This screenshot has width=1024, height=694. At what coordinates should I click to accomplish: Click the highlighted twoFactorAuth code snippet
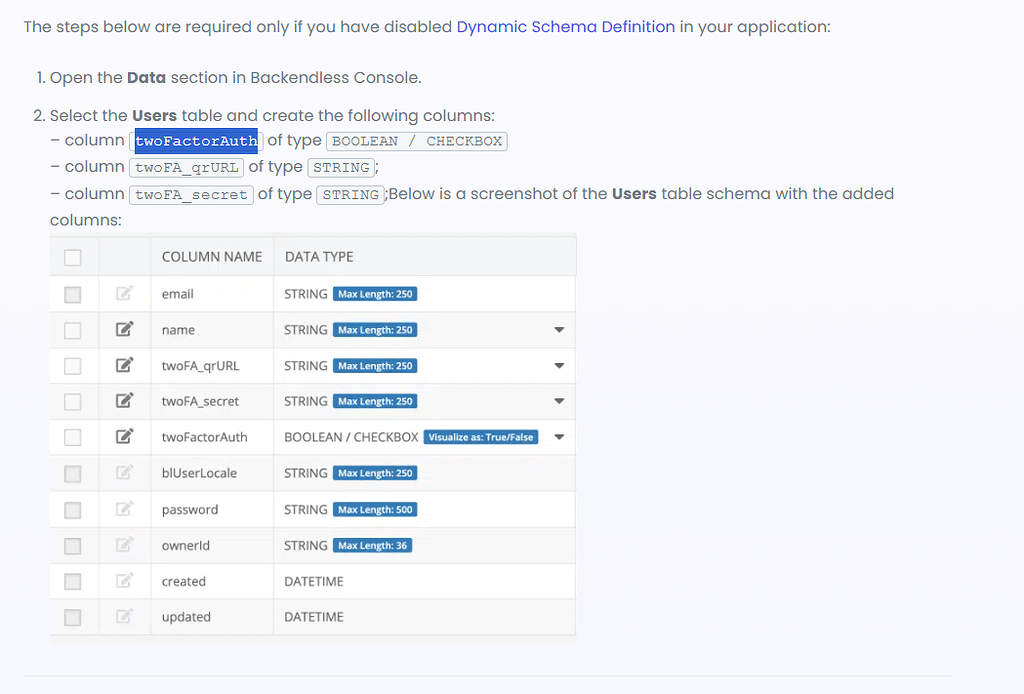[196, 141]
